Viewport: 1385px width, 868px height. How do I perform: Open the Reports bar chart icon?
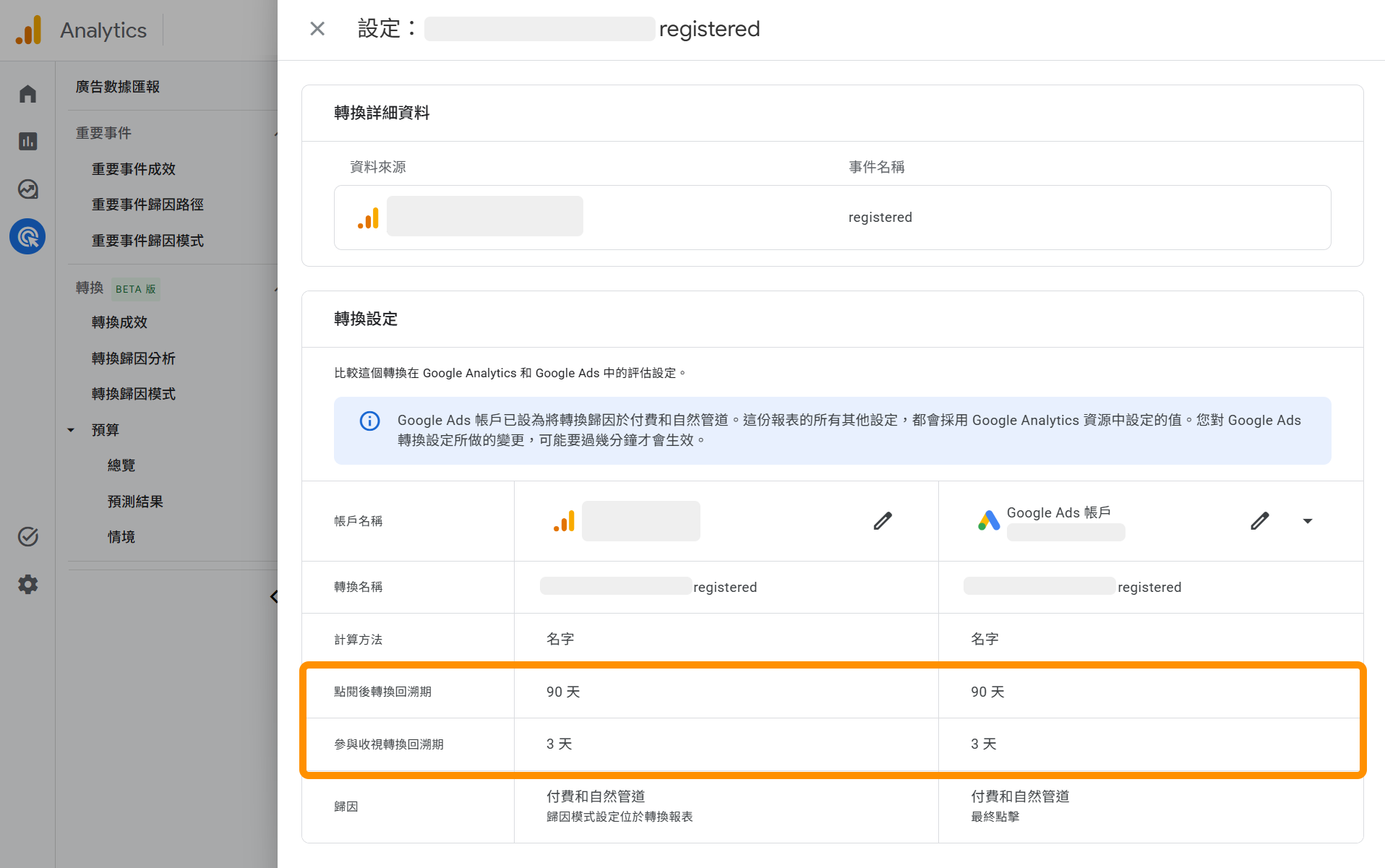[27, 141]
